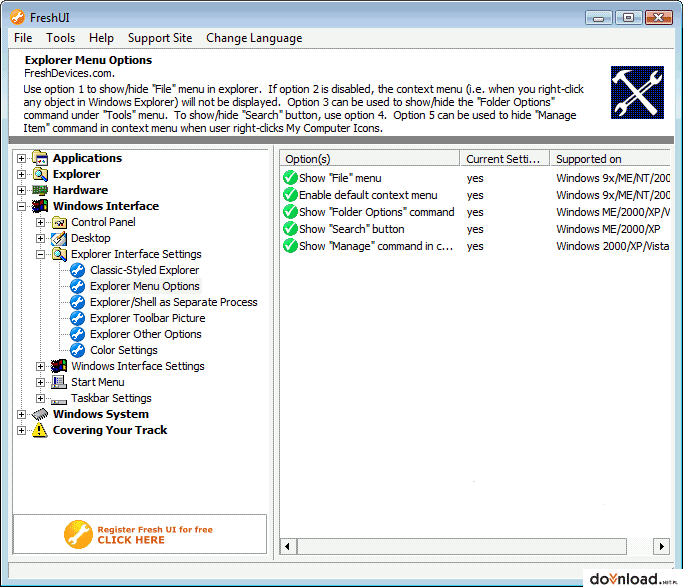Viewport: 683px width, 588px height.
Task: Sort by the Option(s) column header
Action: pos(369,159)
